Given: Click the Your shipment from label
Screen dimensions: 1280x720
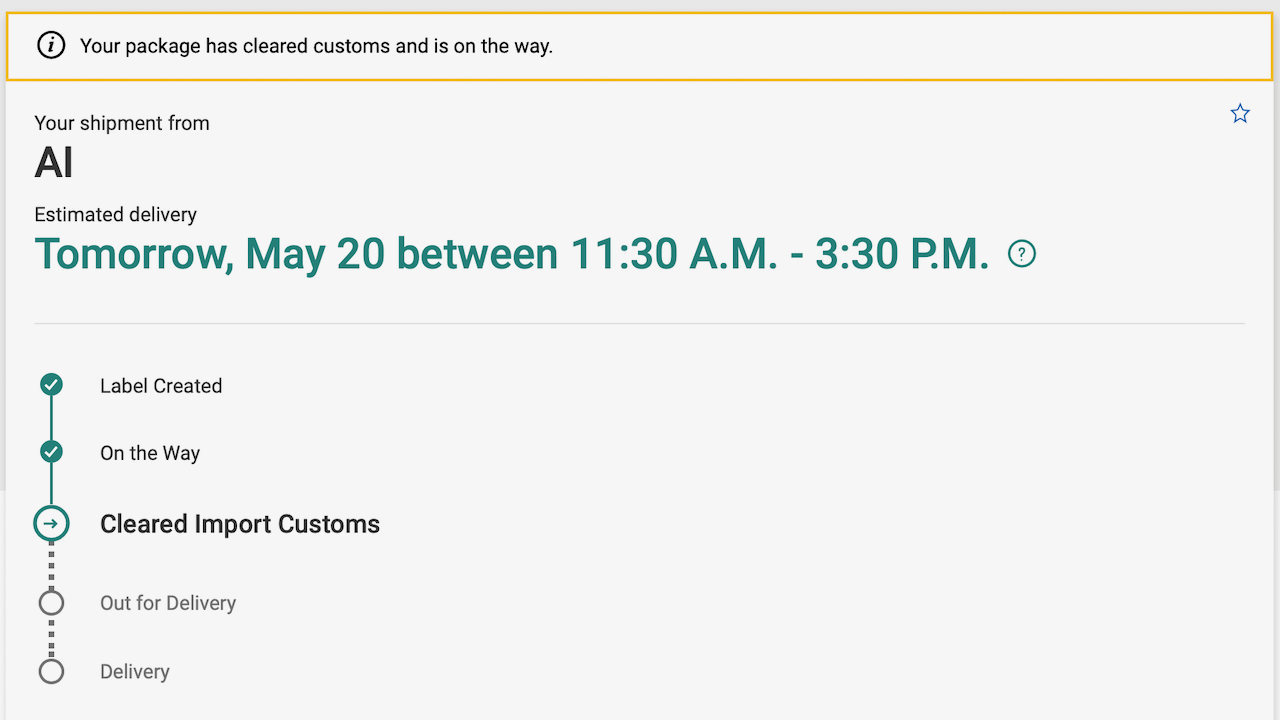Looking at the screenshot, I should tap(122, 123).
